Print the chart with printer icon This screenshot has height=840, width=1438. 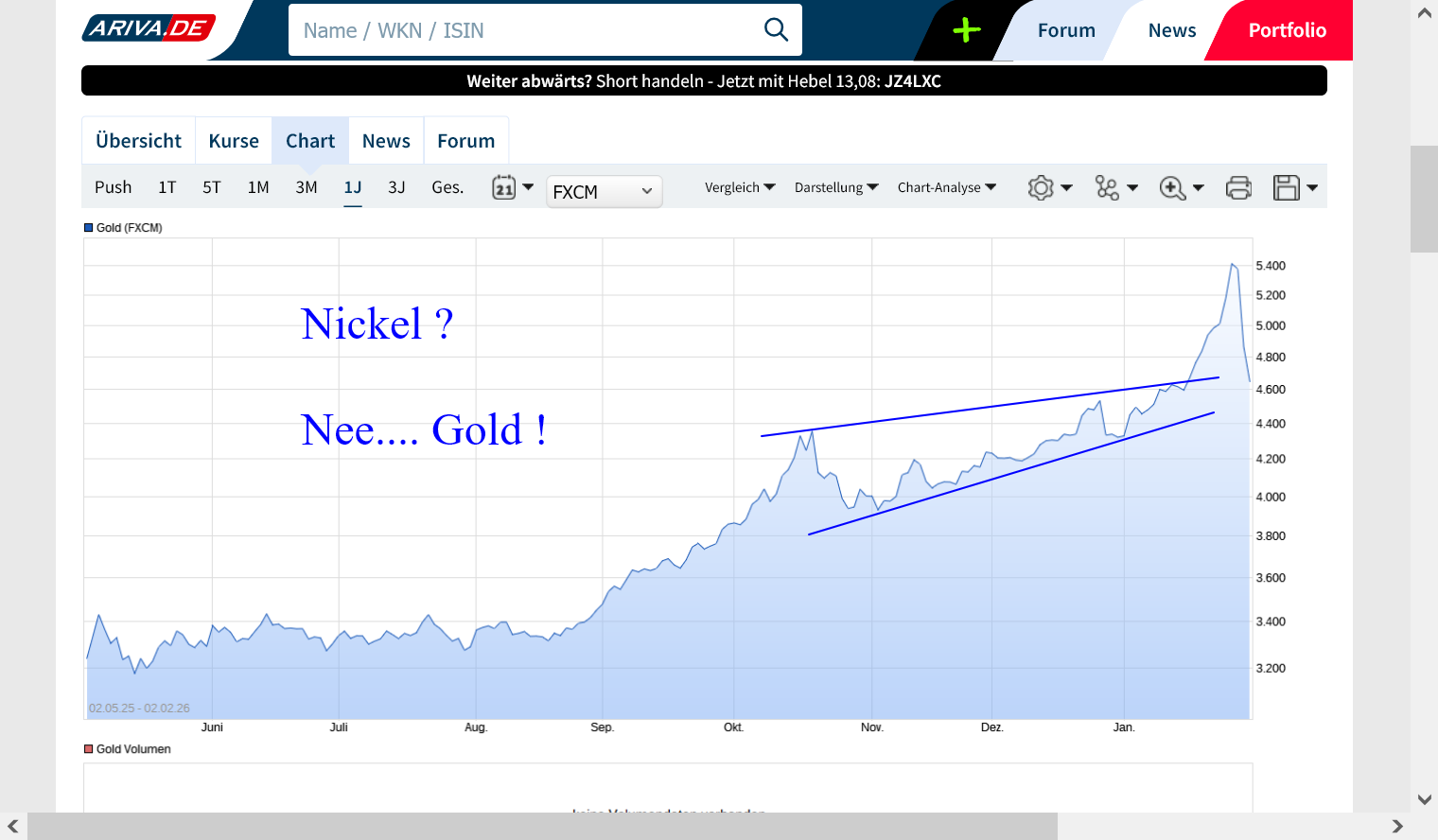pos(1238,187)
